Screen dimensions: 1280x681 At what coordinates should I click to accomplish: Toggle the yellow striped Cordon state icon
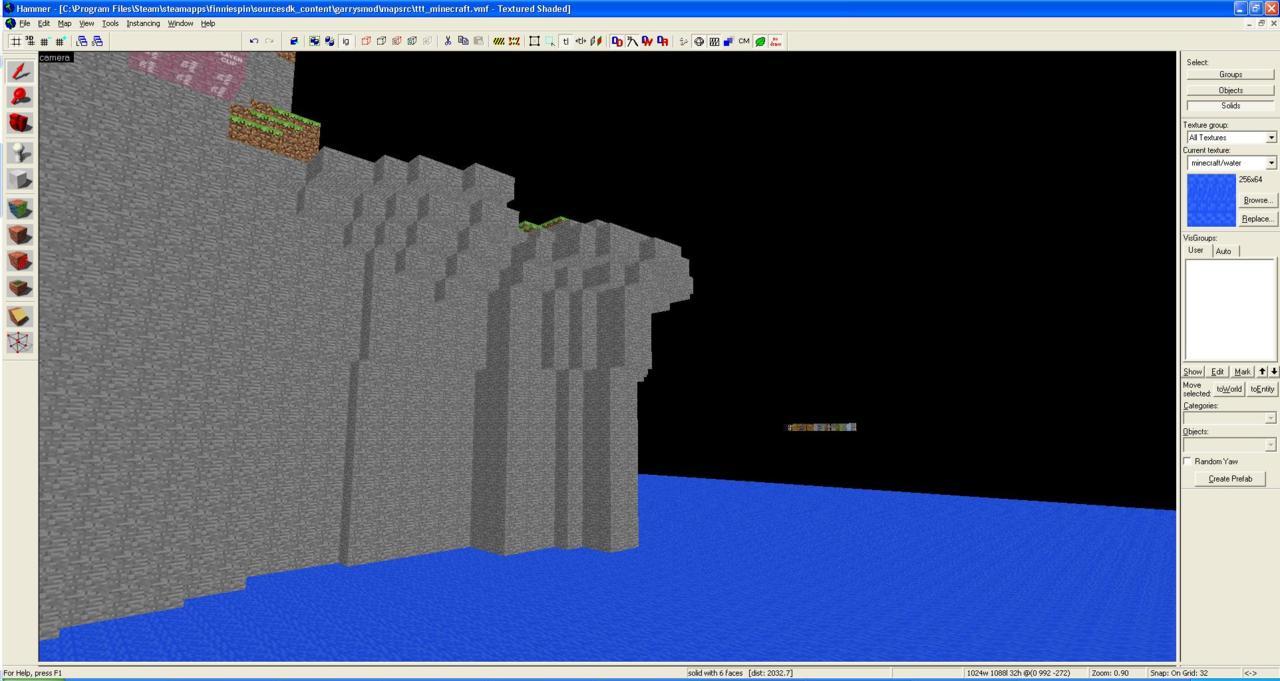(498, 41)
